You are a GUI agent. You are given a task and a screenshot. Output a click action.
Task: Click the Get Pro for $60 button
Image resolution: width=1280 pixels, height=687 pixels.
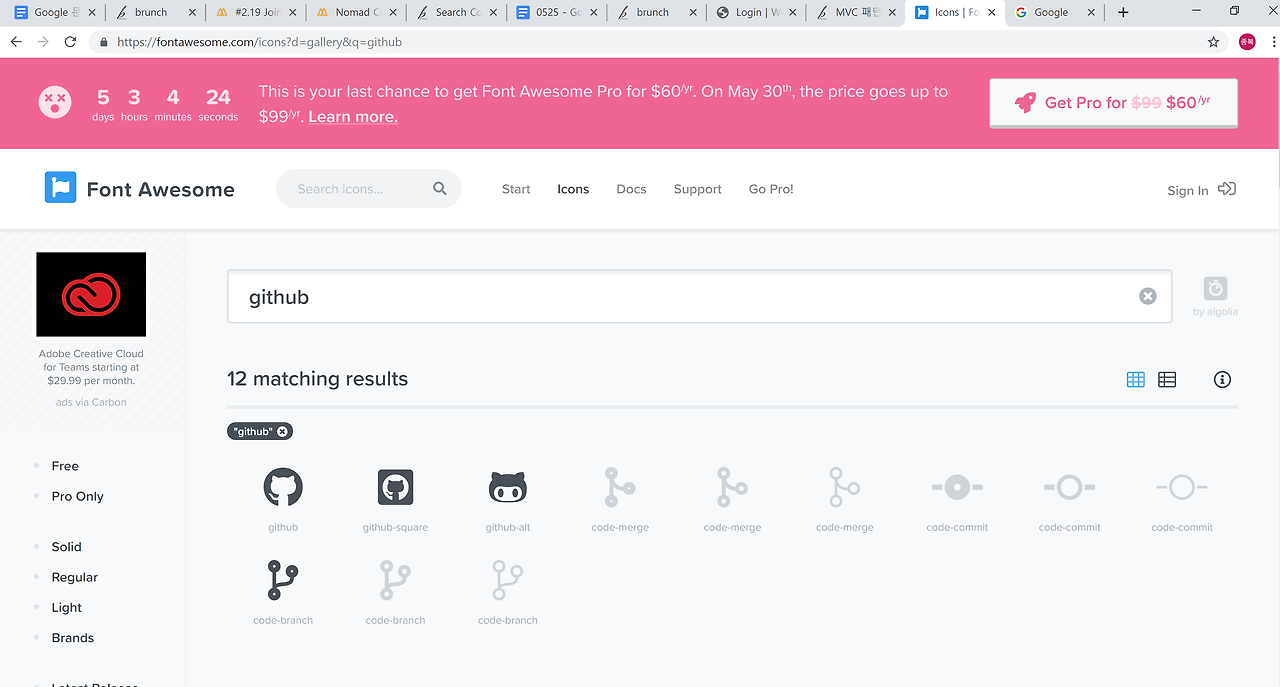(x=1113, y=103)
